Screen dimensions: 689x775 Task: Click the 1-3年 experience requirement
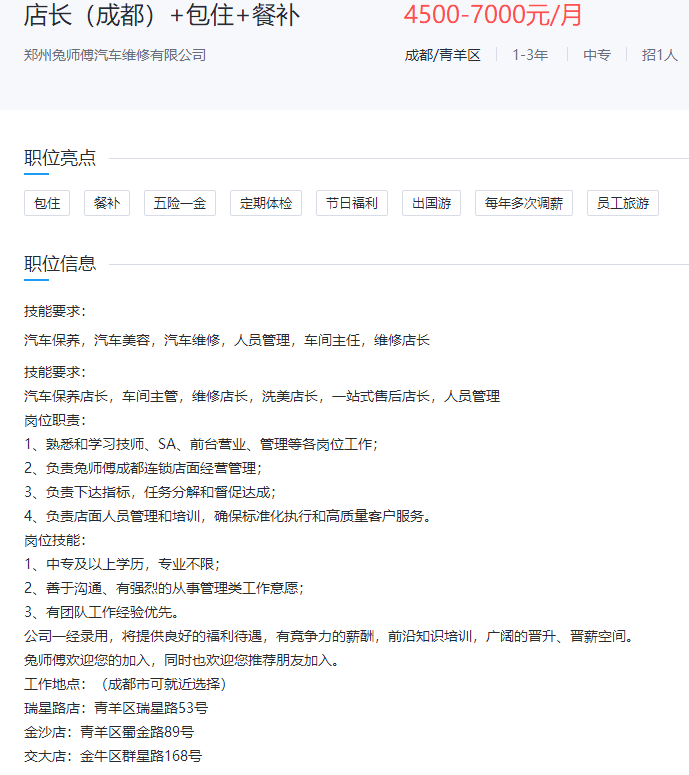530,55
